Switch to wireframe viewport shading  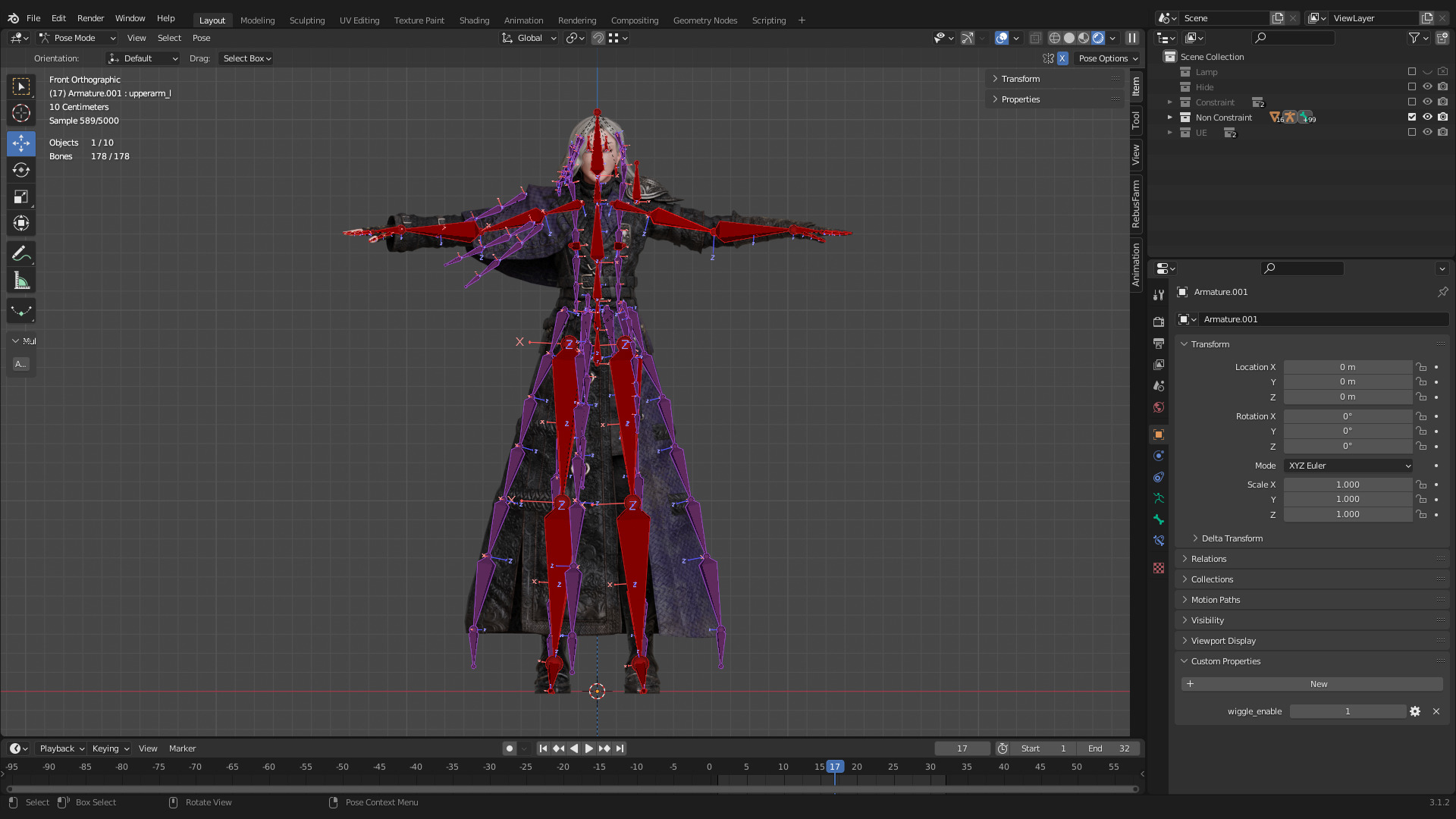tap(1055, 38)
